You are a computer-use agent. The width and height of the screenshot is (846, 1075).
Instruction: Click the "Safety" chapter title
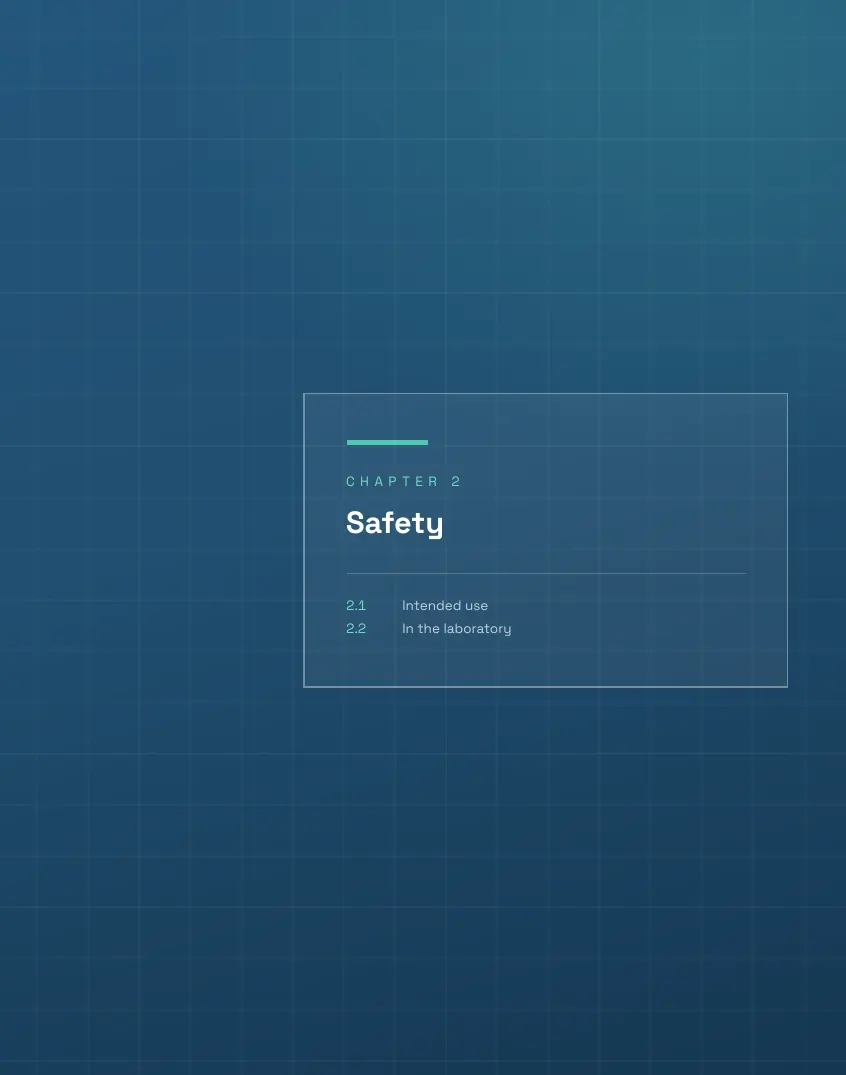[x=394, y=523]
